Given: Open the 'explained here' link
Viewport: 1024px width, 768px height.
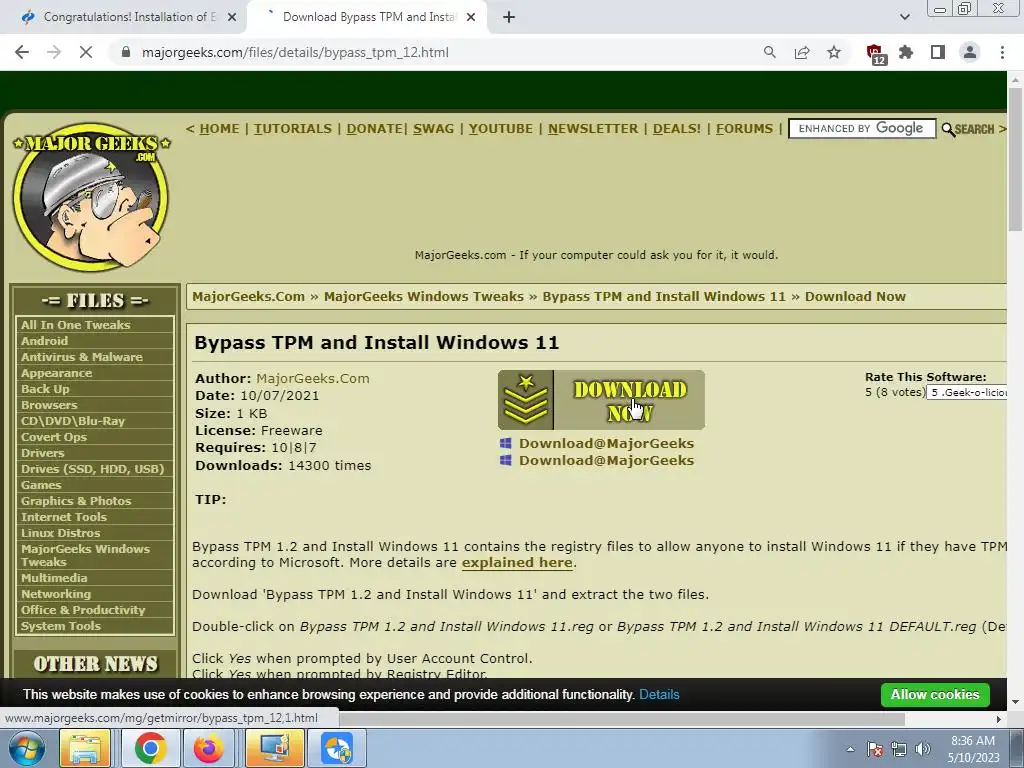Looking at the screenshot, I should tap(517, 562).
